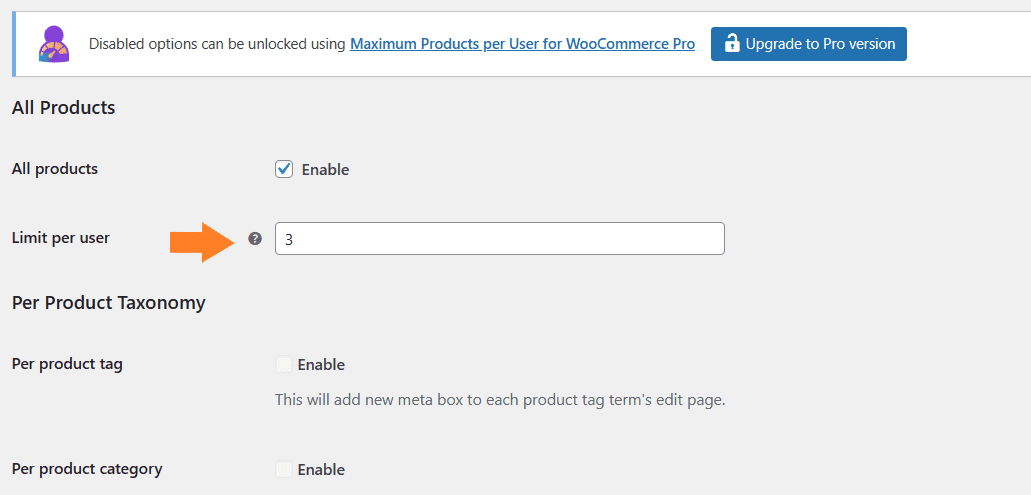Click the unlocked padlock icon
1031x495 pixels.
click(731, 44)
